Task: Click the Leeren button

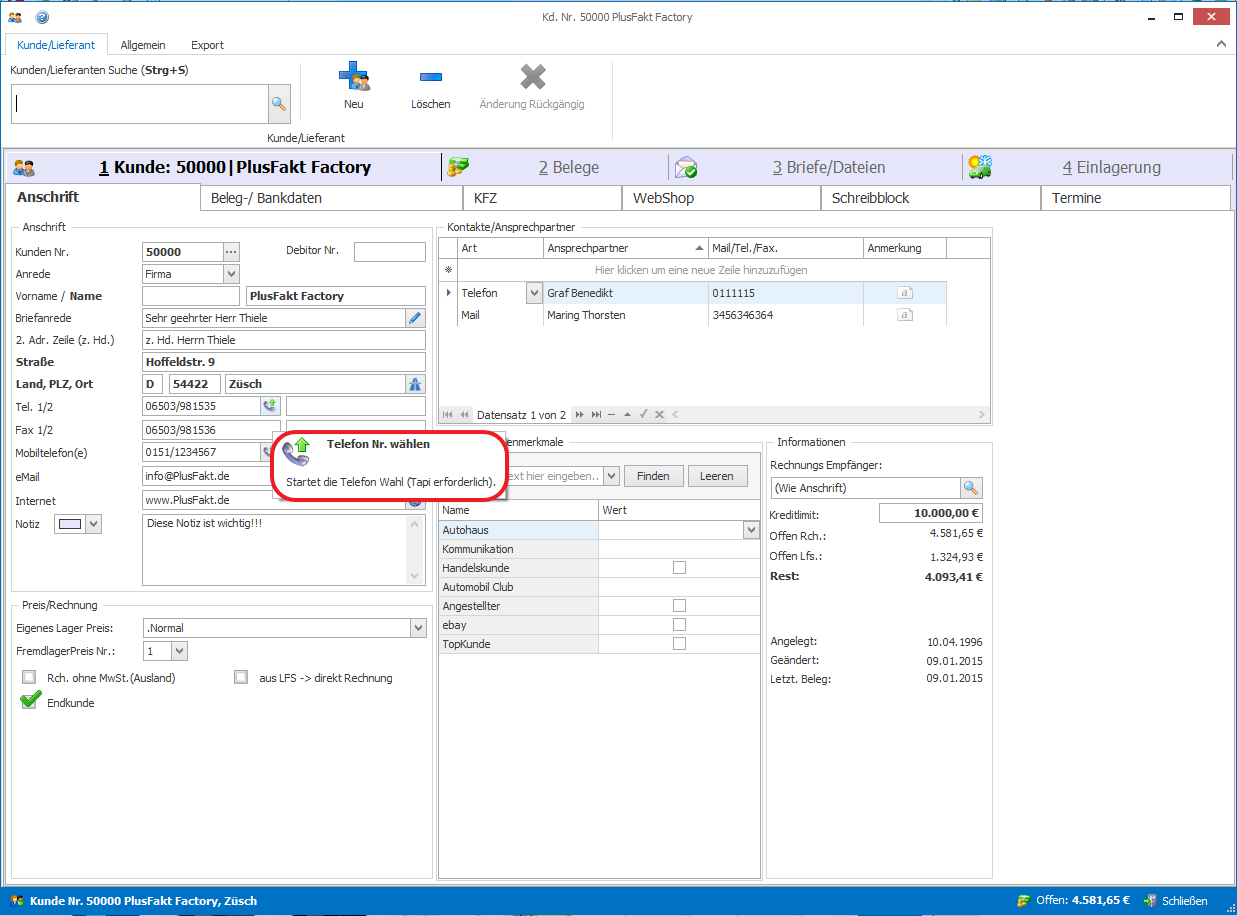Action: (717, 476)
